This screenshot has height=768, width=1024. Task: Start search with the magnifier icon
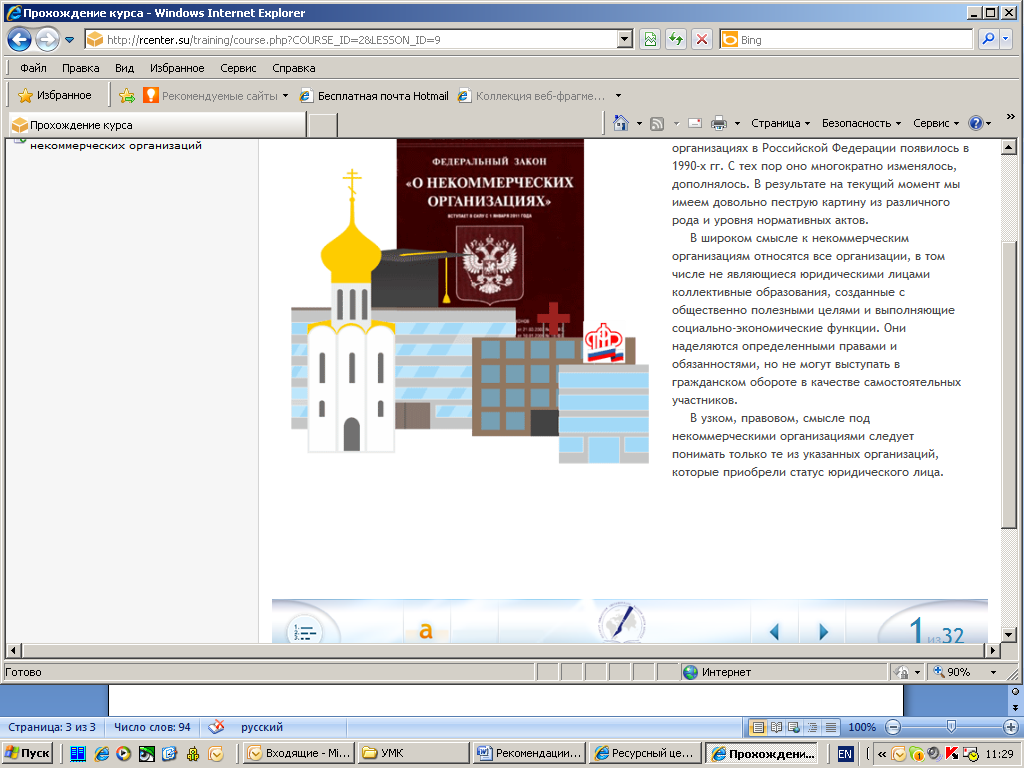989,40
